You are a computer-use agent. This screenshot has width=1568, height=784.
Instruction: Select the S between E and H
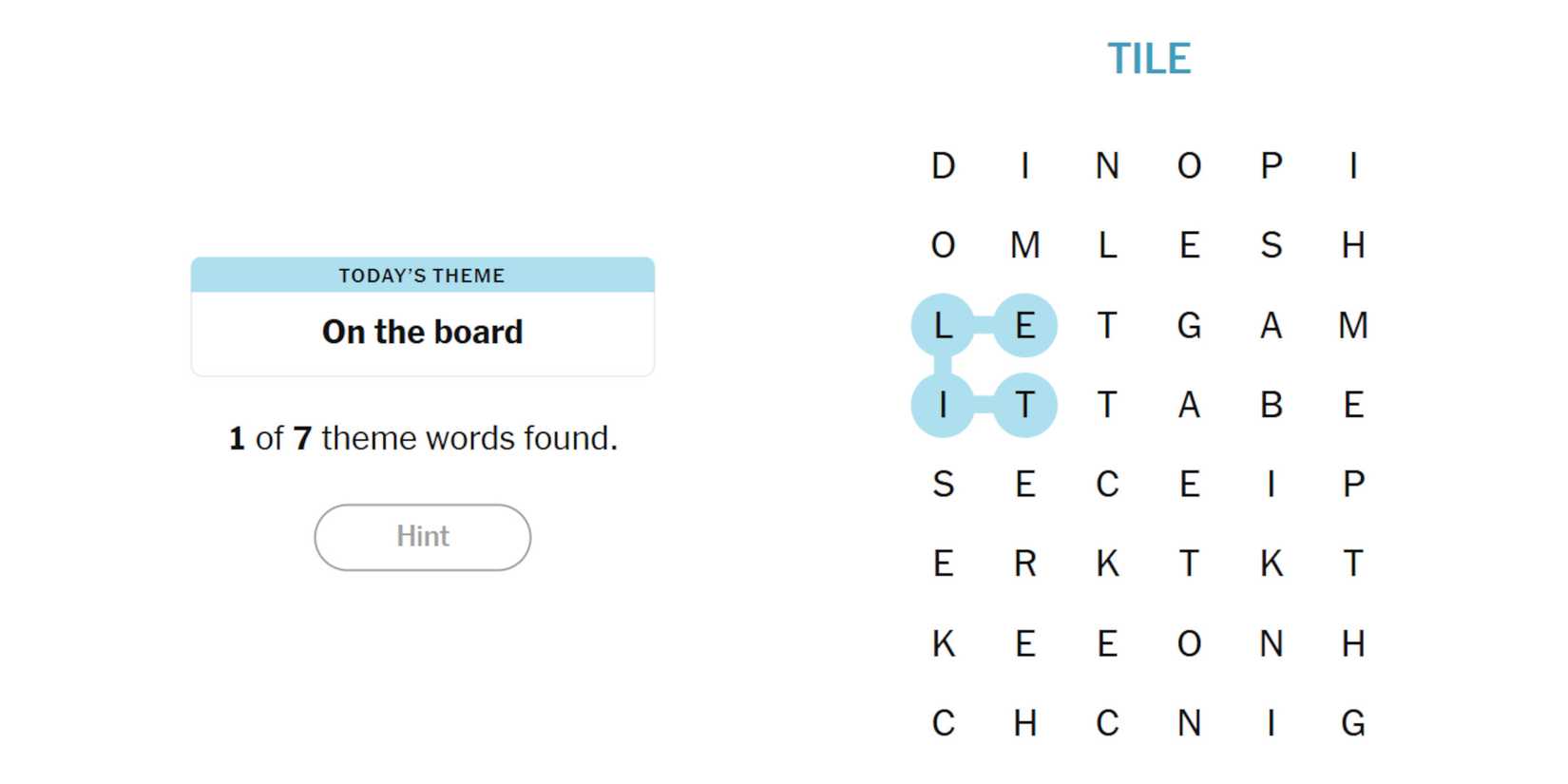(x=1272, y=246)
